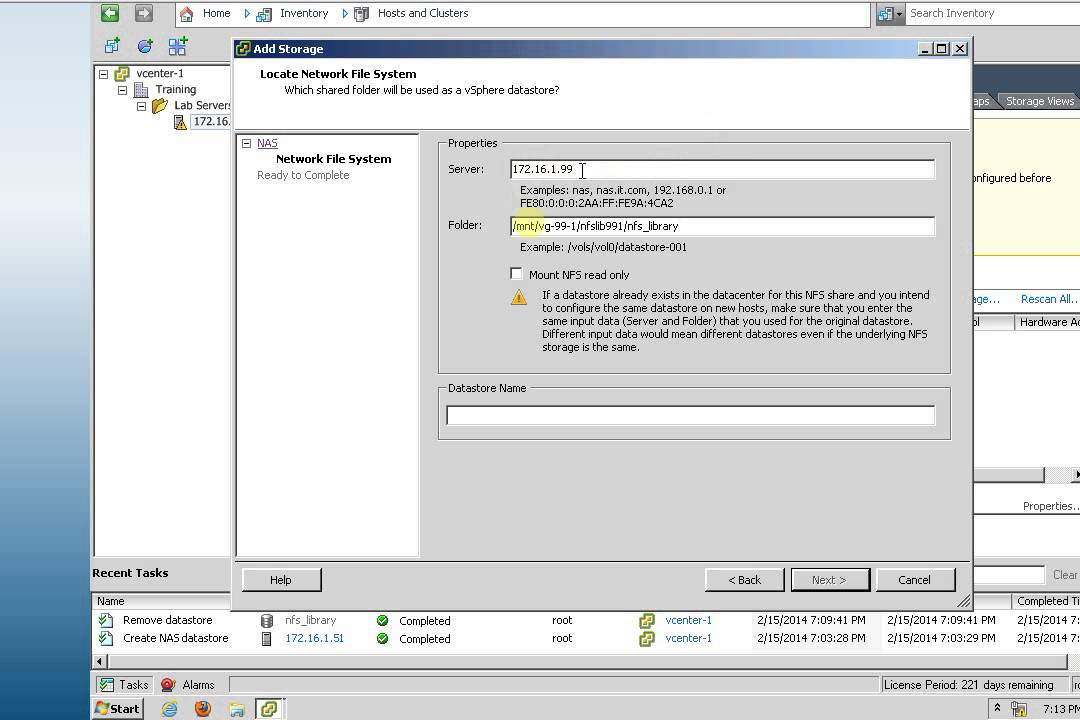Click the green Back navigation arrow
The height and width of the screenshot is (720, 1080).
(110, 13)
